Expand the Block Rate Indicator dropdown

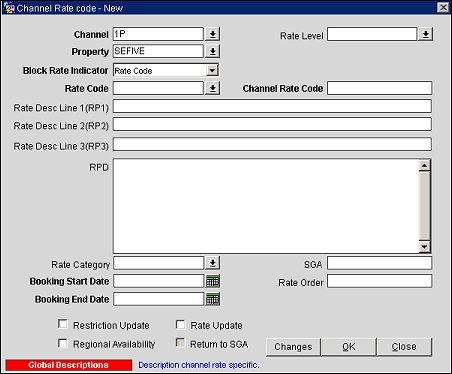click(x=212, y=70)
